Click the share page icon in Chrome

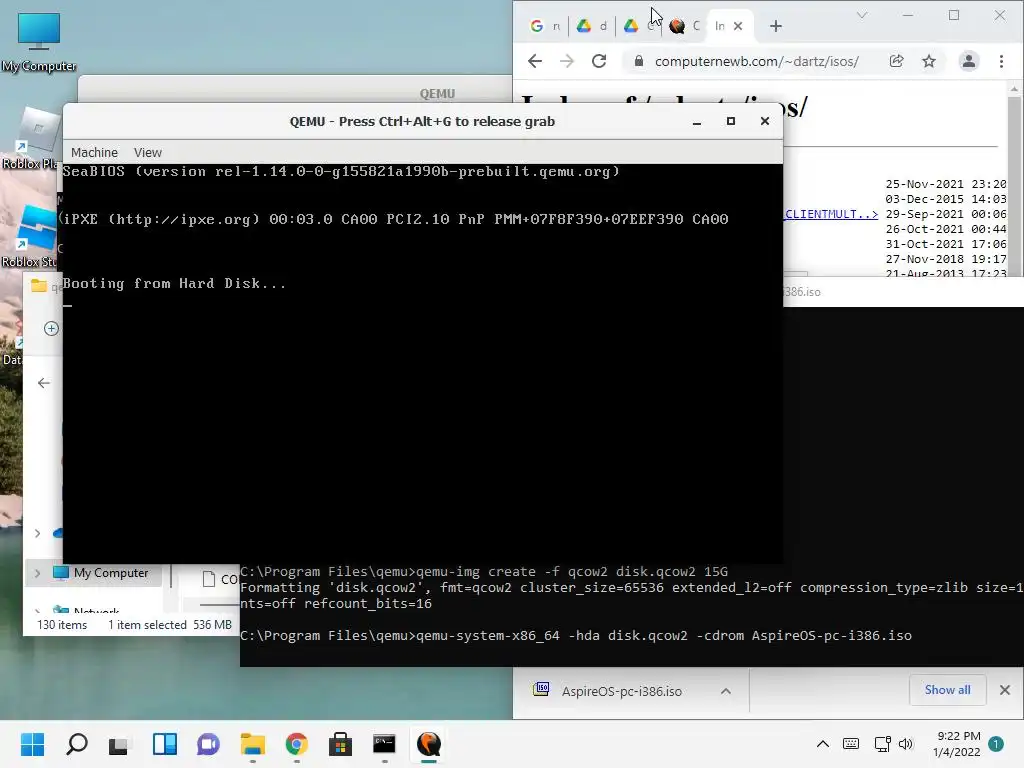897,61
